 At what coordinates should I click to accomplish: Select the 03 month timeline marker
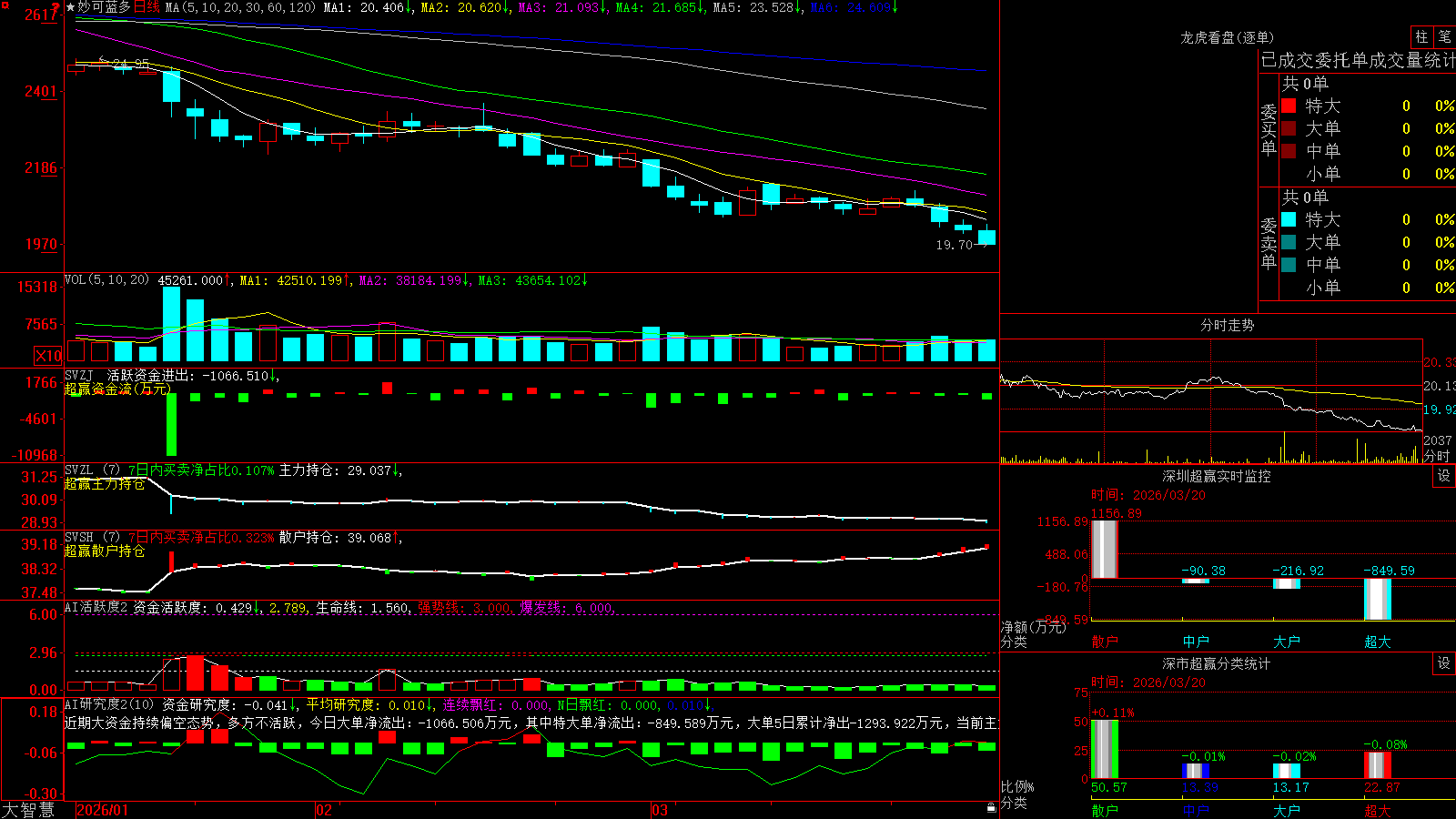point(660,810)
